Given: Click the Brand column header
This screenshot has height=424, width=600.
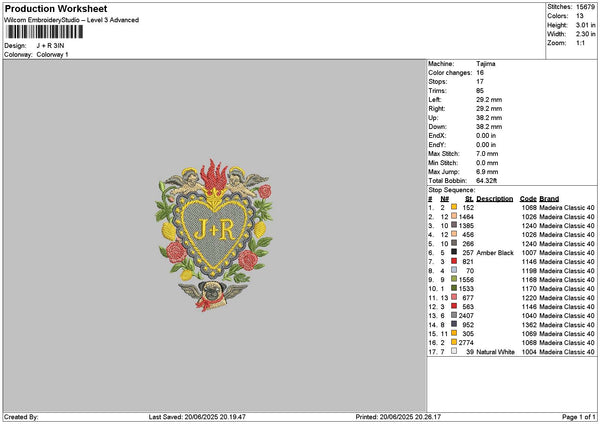Looking at the screenshot, I should pyautogui.click(x=550, y=198).
